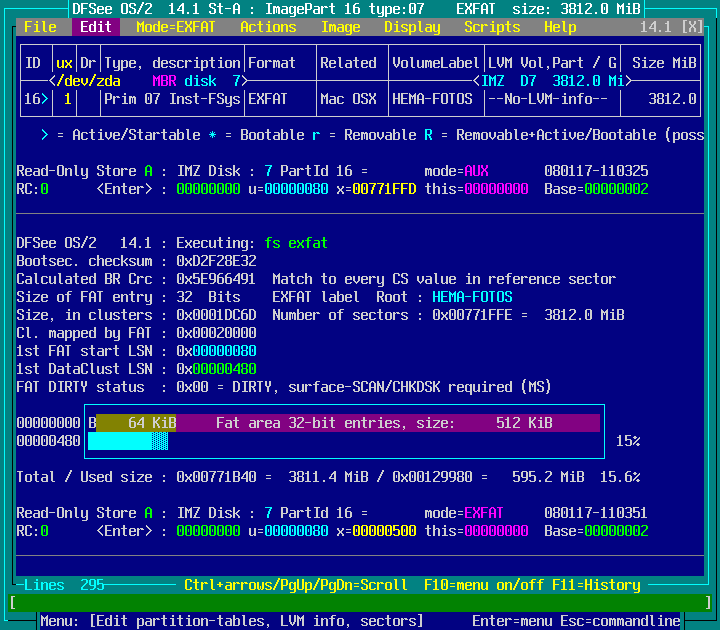The width and height of the screenshot is (720, 630).
Task: Click the VolumeLabel column header
Action: pos(436,63)
